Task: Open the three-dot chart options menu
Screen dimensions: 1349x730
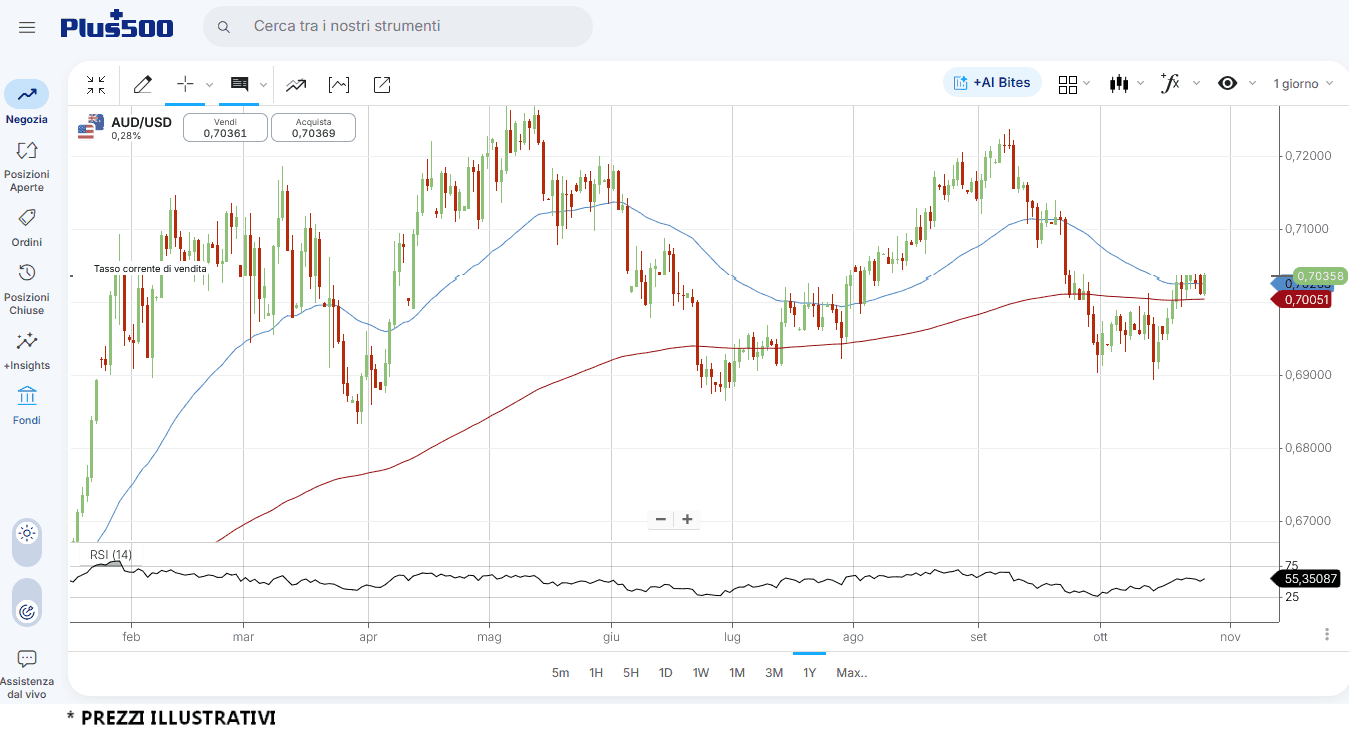Action: [x=1327, y=634]
